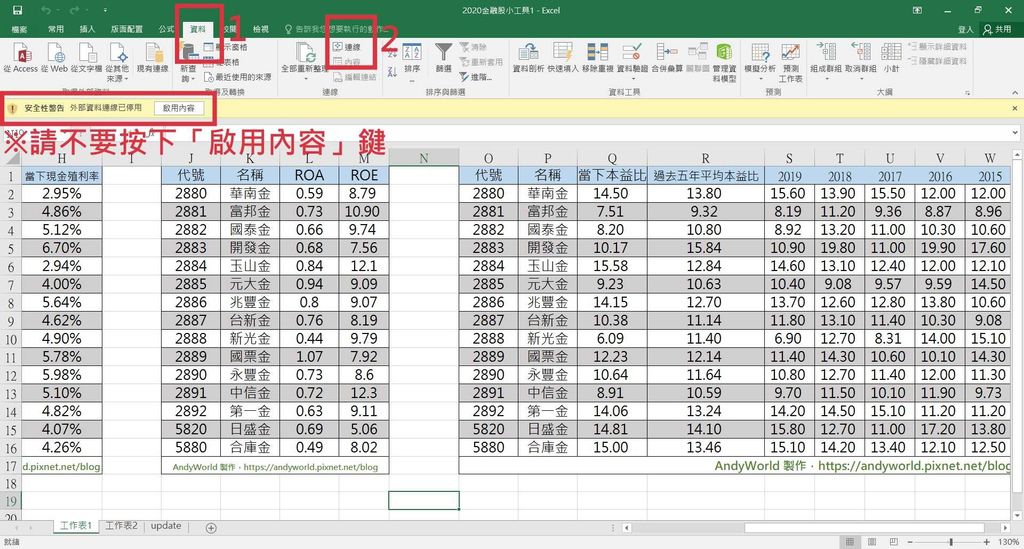
Task: Click the Undo arrow in title bar
Action: coord(46,10)
